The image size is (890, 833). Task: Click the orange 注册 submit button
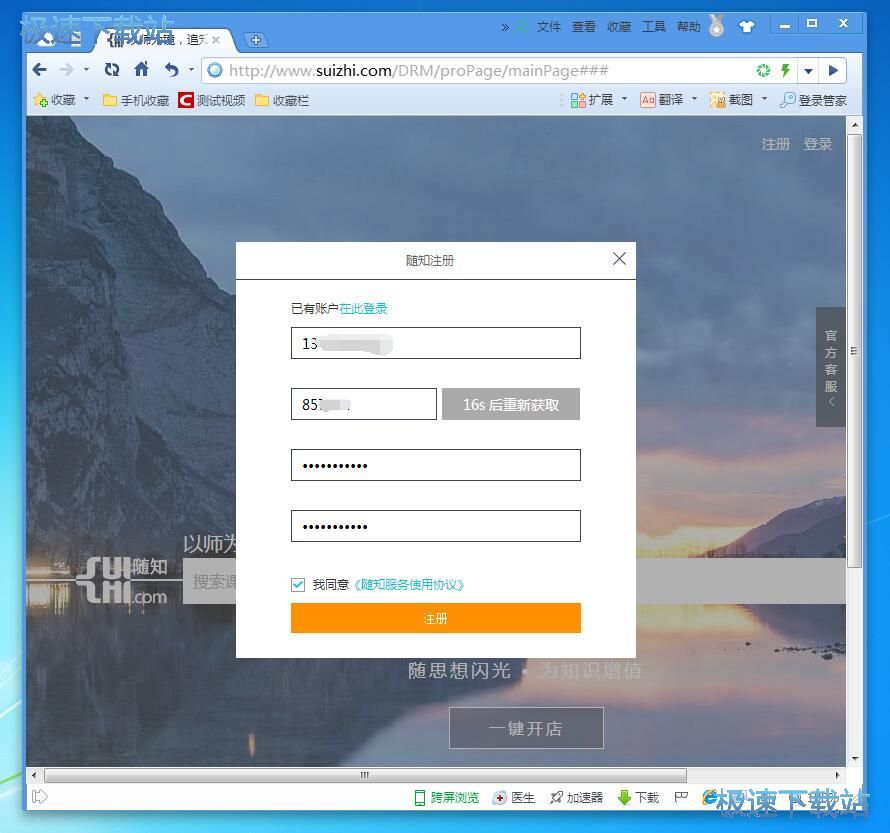[435, 618]
